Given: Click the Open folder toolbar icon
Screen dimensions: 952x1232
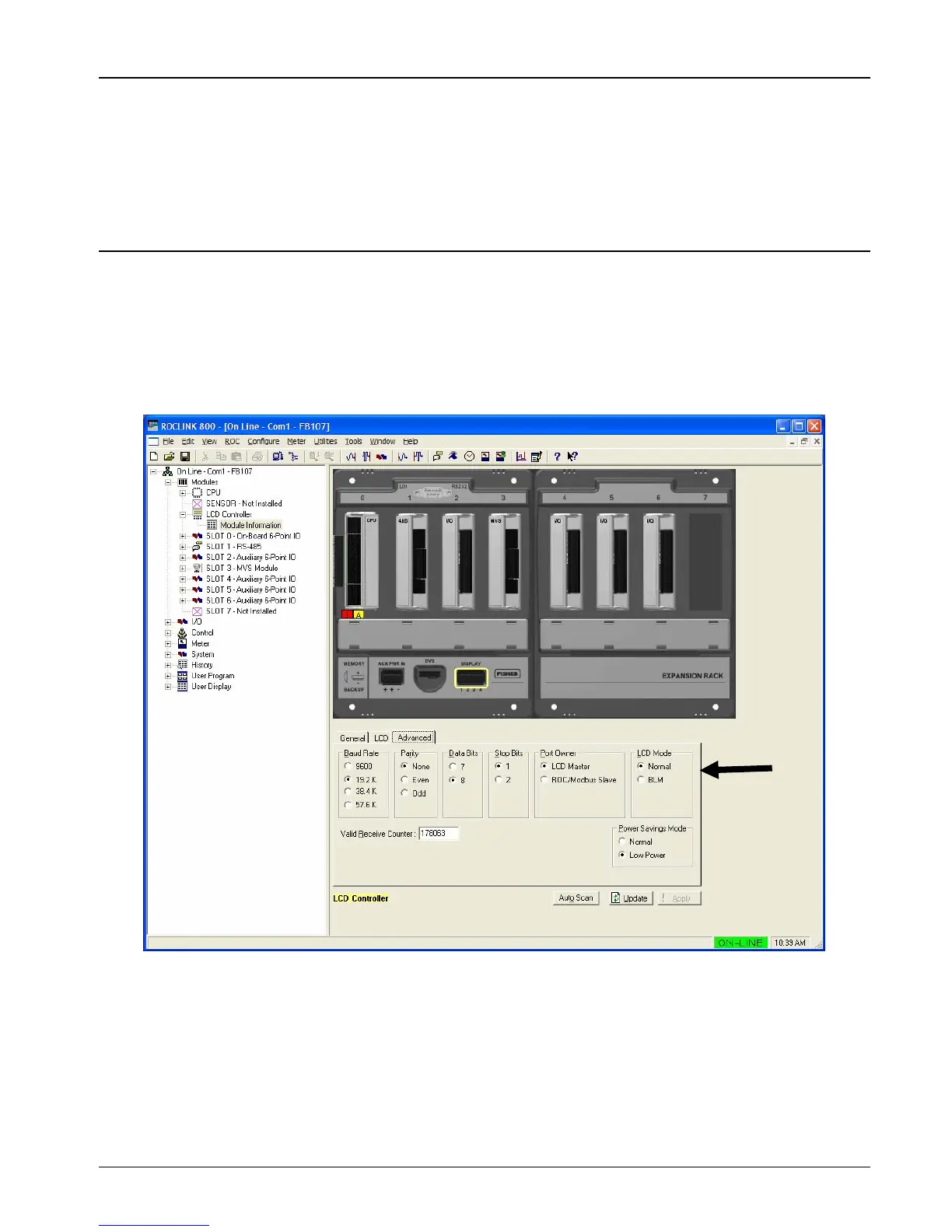Looking at the screenshot, I should click(169, 457).
